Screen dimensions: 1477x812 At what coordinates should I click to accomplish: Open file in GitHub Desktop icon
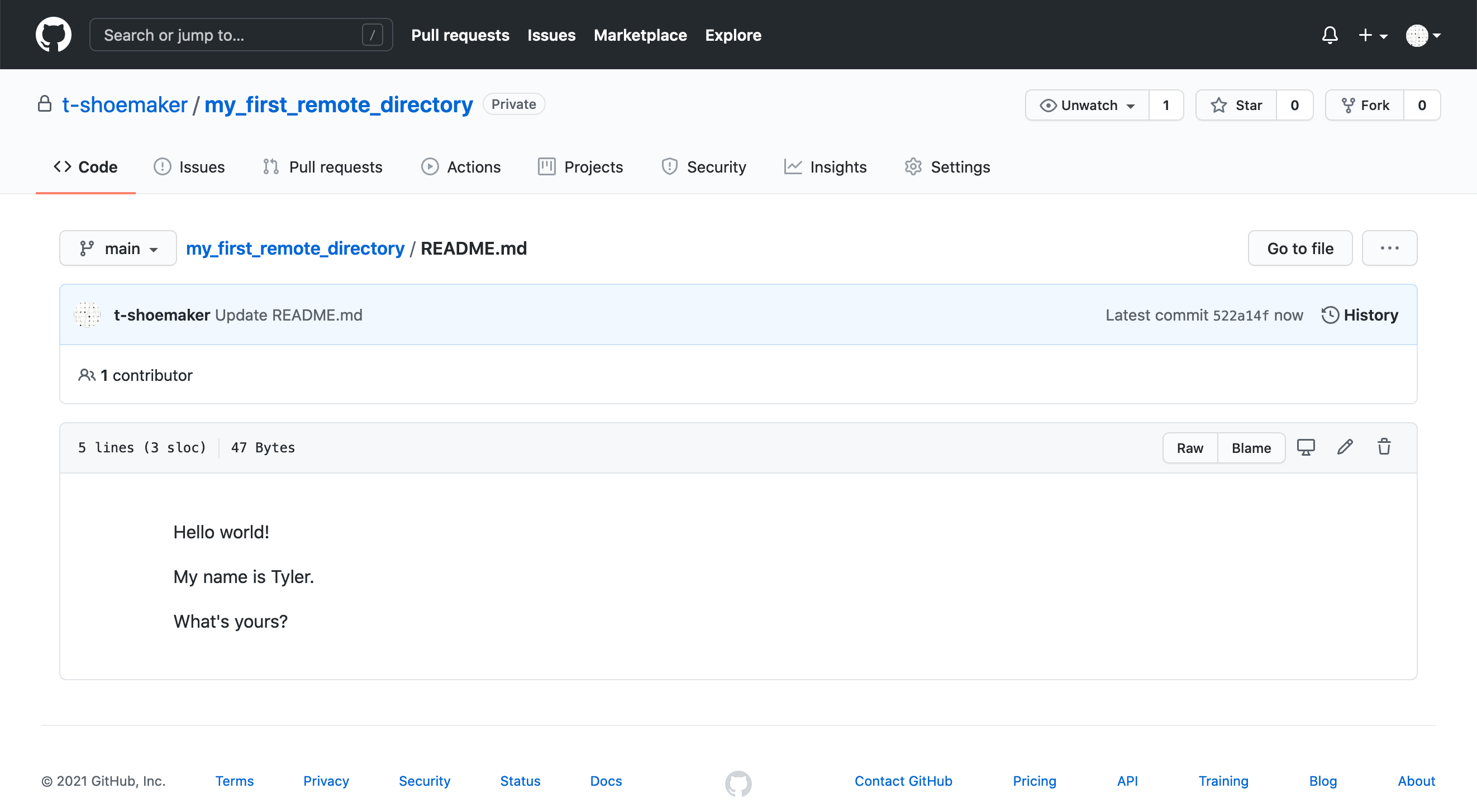tap(1306, 447)
